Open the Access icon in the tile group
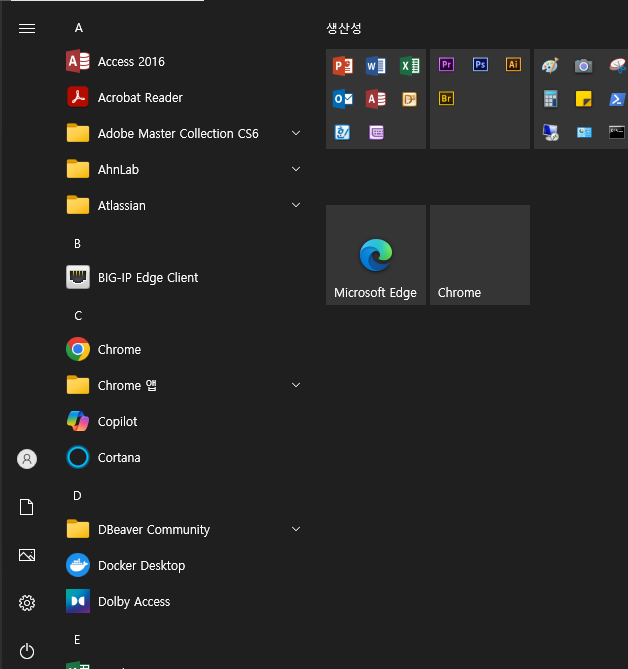The width and height of the screenshot is (628, 669). coord(376,99)
